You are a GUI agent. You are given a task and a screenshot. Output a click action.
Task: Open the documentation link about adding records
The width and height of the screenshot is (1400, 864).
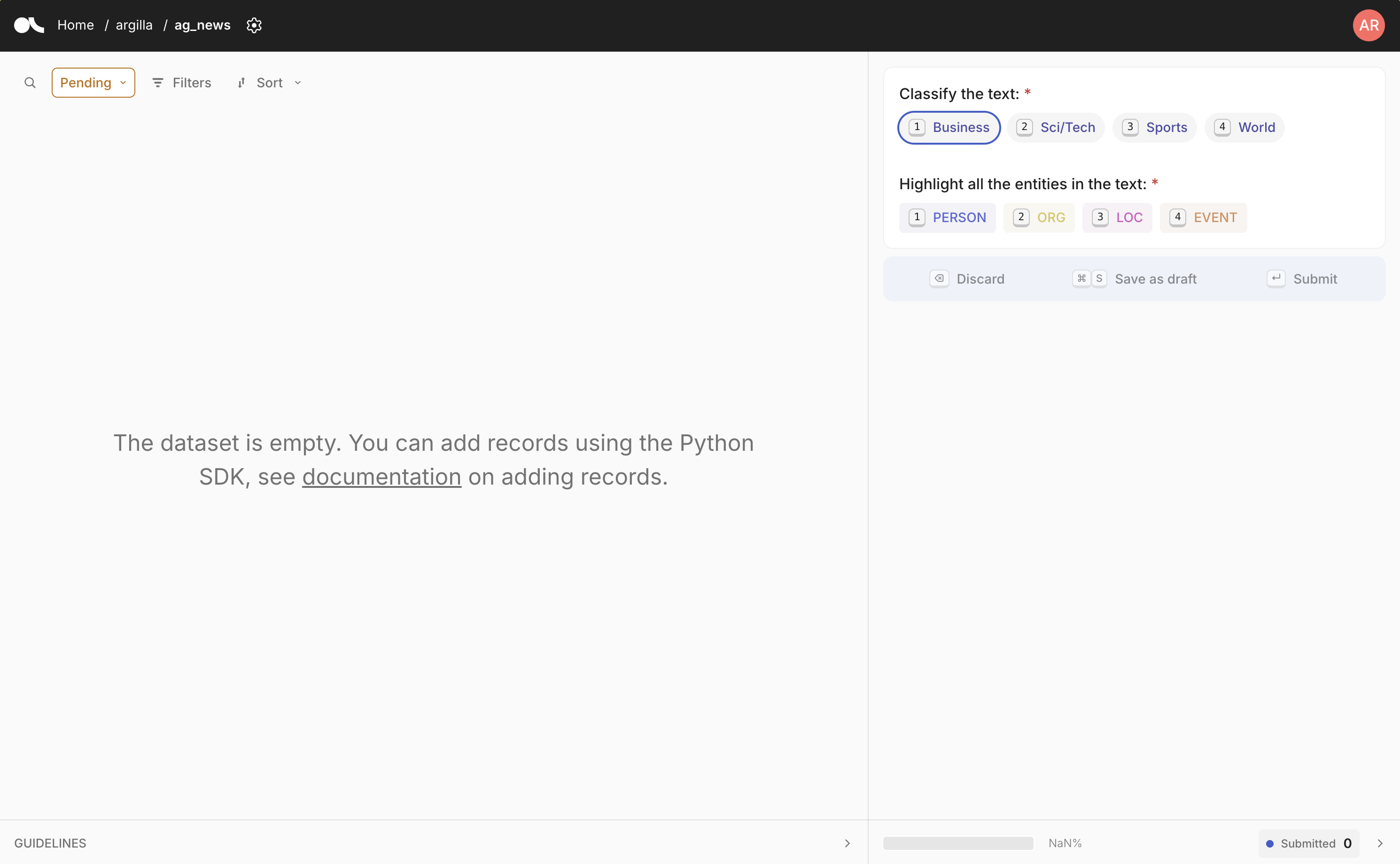coord(381,476)
